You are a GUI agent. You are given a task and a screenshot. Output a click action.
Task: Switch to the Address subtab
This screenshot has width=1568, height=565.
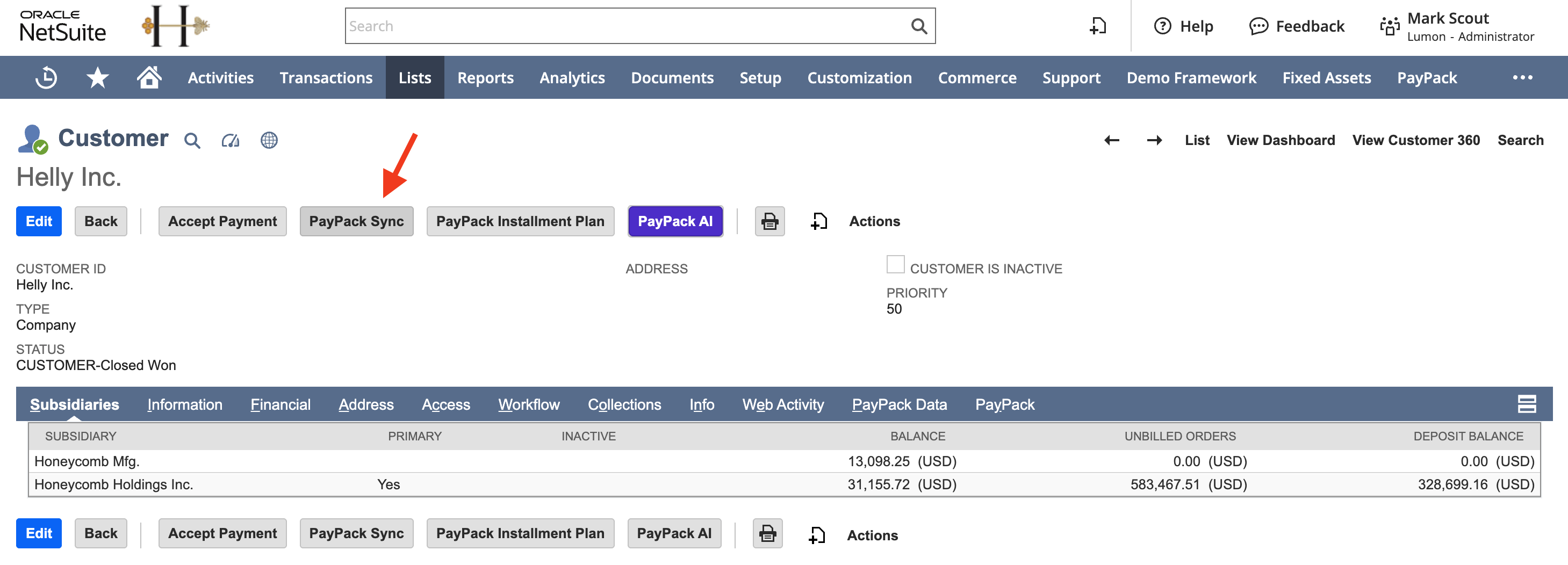point(366,404)
